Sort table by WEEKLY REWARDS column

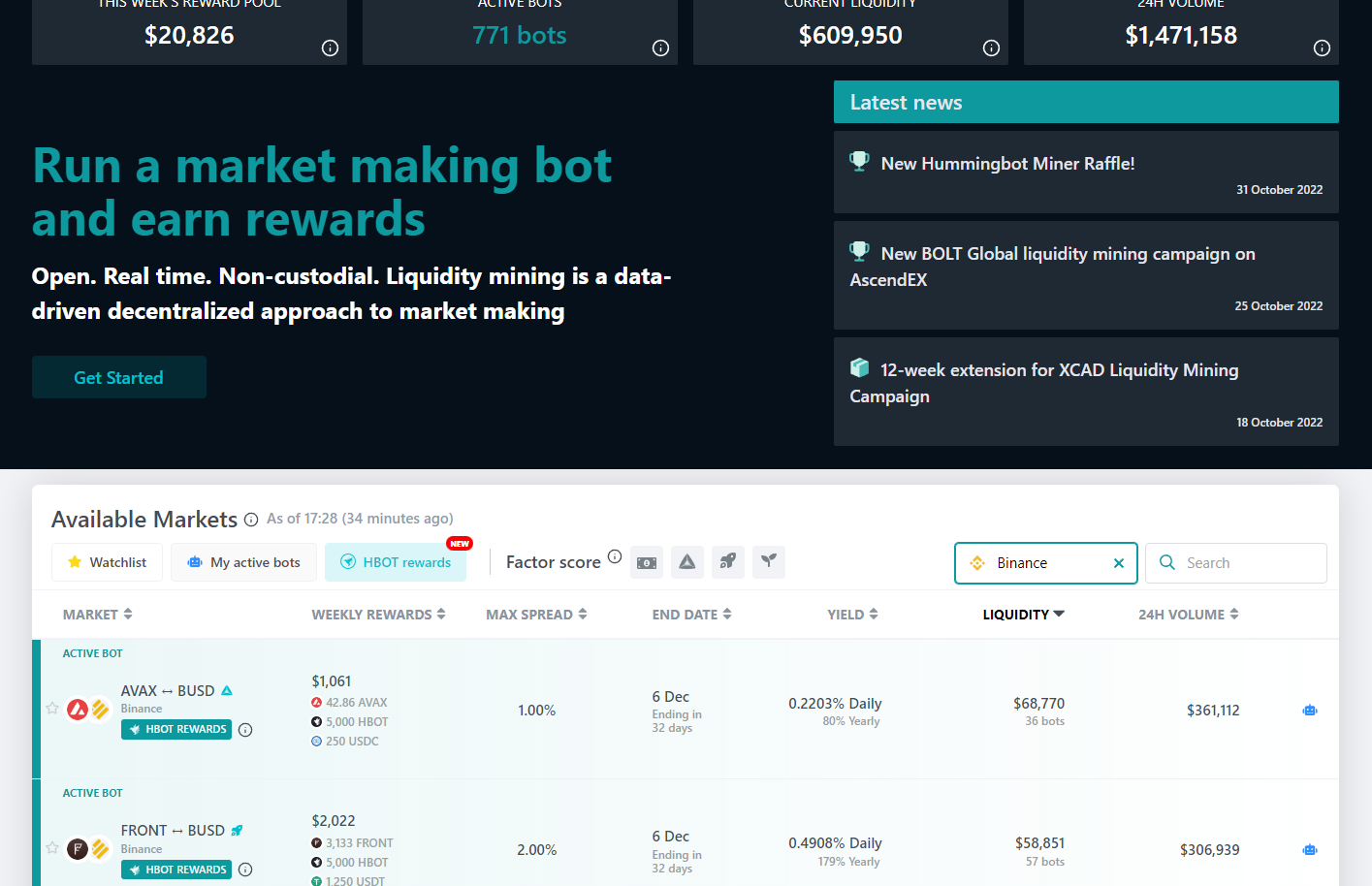pos(378,615)
